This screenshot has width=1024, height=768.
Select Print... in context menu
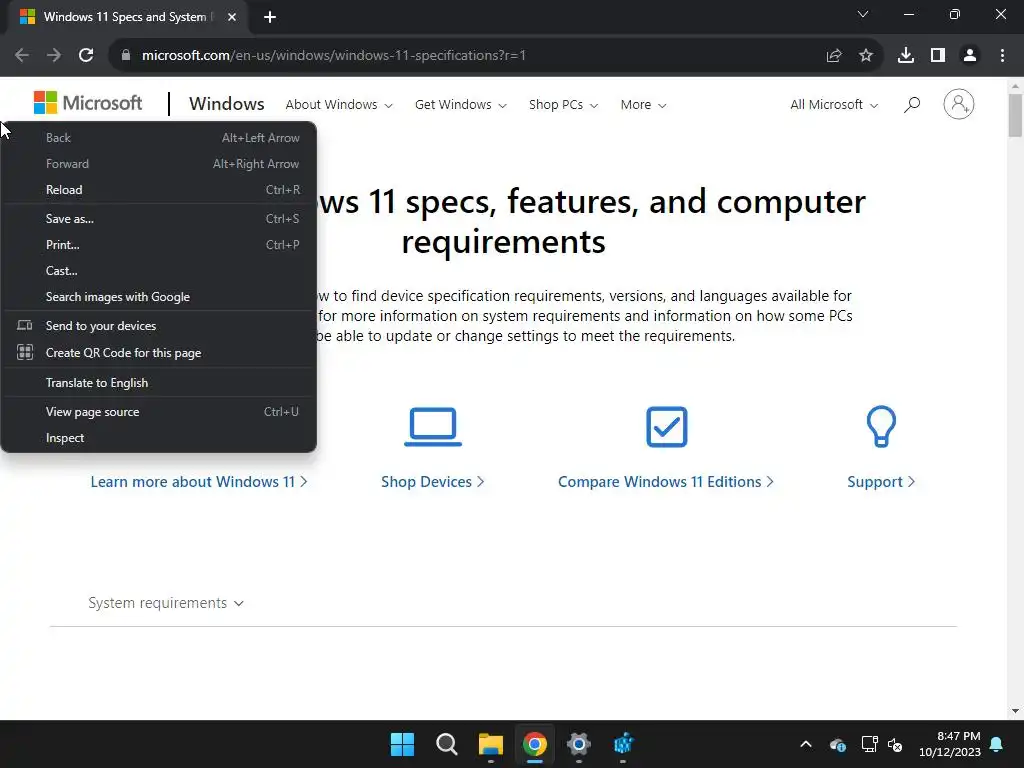point(159,245)
